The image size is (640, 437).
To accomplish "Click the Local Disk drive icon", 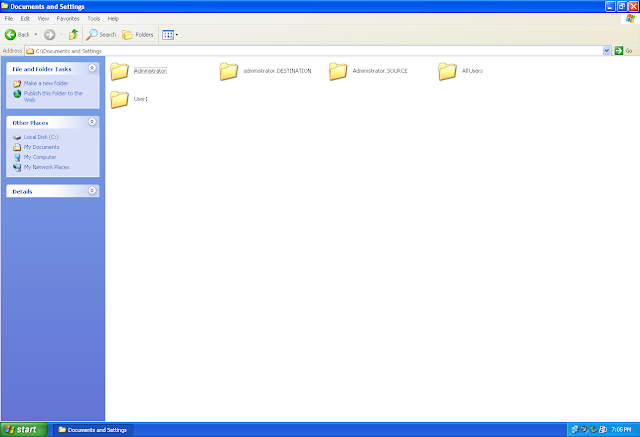I will [x=17, y=138].
